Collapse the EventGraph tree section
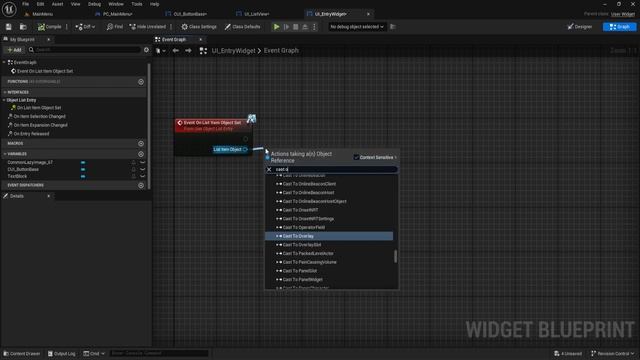 click(x=4, y=62)
